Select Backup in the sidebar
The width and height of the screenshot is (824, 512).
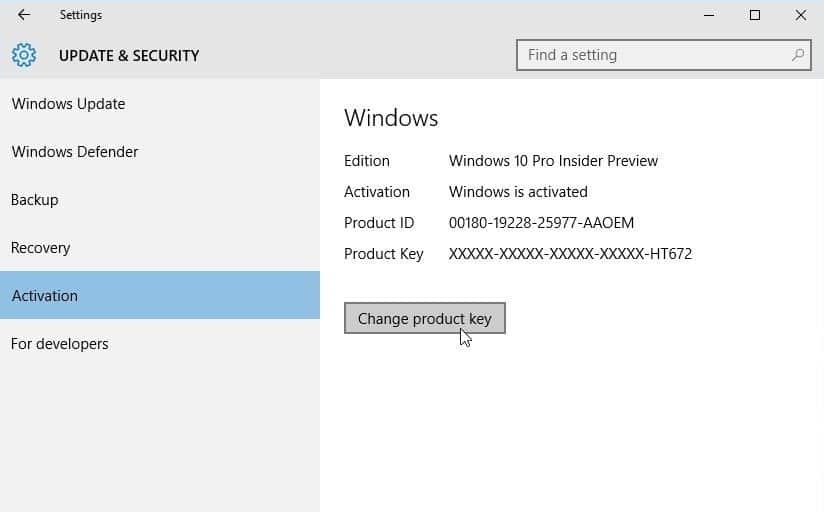[x=35, y=200]
